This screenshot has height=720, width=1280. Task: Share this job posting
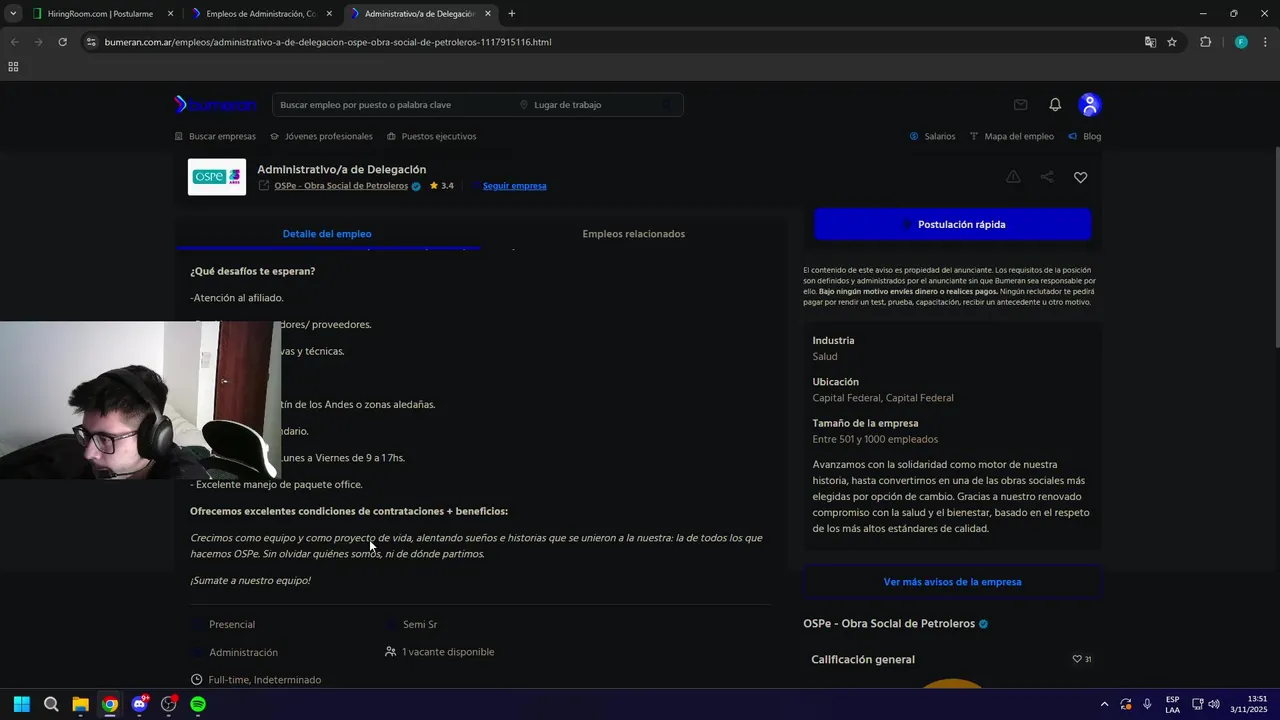[1047, 177]
